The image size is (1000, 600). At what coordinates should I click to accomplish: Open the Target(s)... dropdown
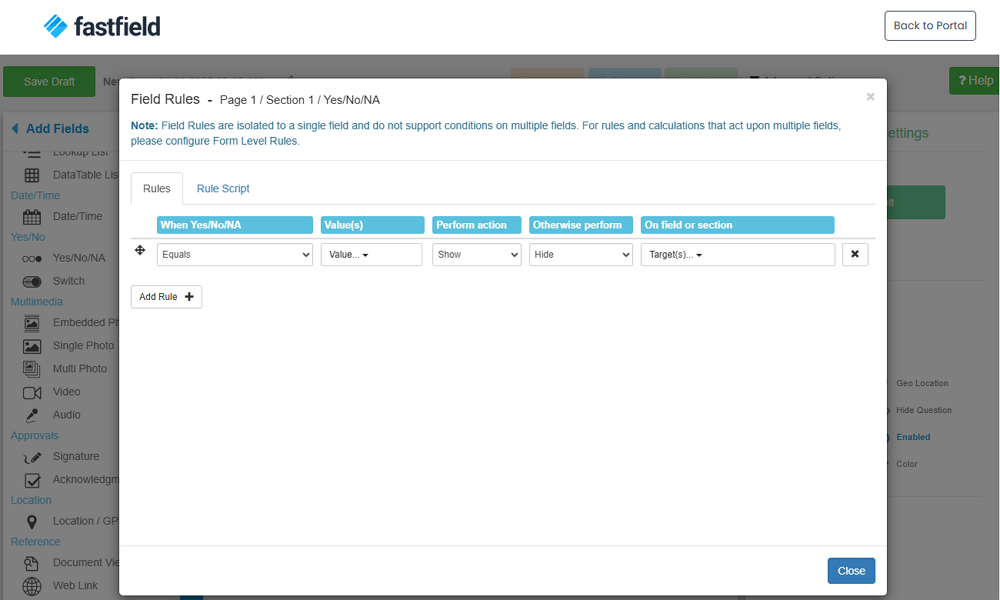(737, 254)
